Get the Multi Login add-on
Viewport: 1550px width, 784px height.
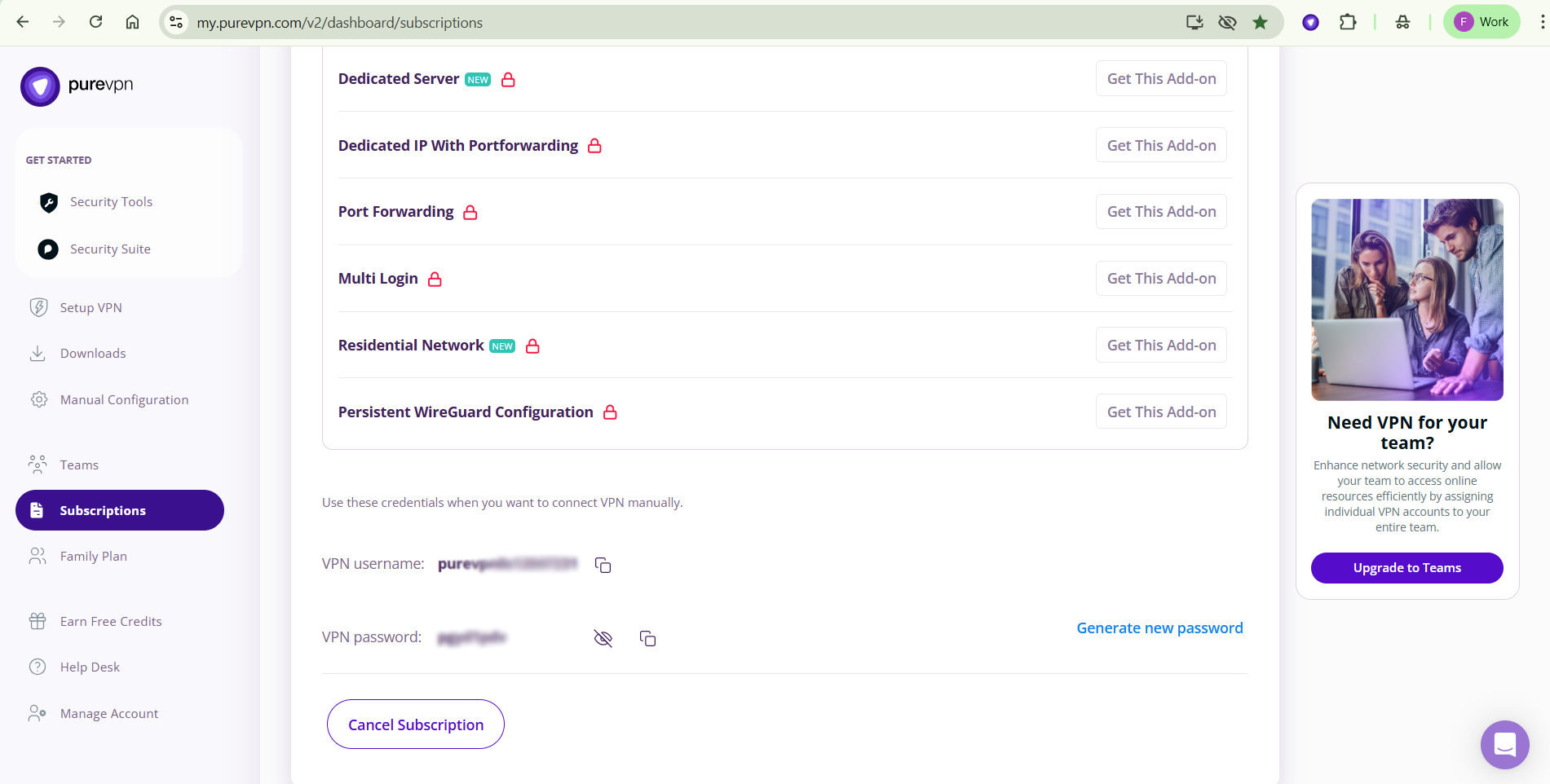[x=1161, y=279]
